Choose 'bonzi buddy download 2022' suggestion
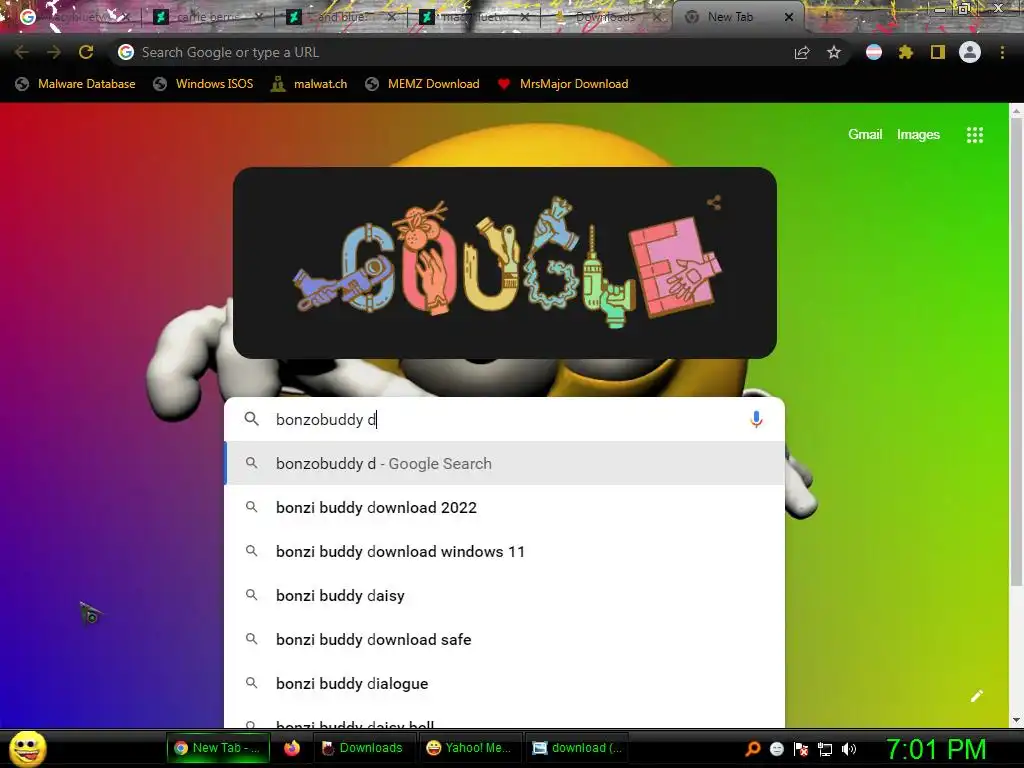The image size is (1024, 768). pyautogui.click(x=504, y=507)
